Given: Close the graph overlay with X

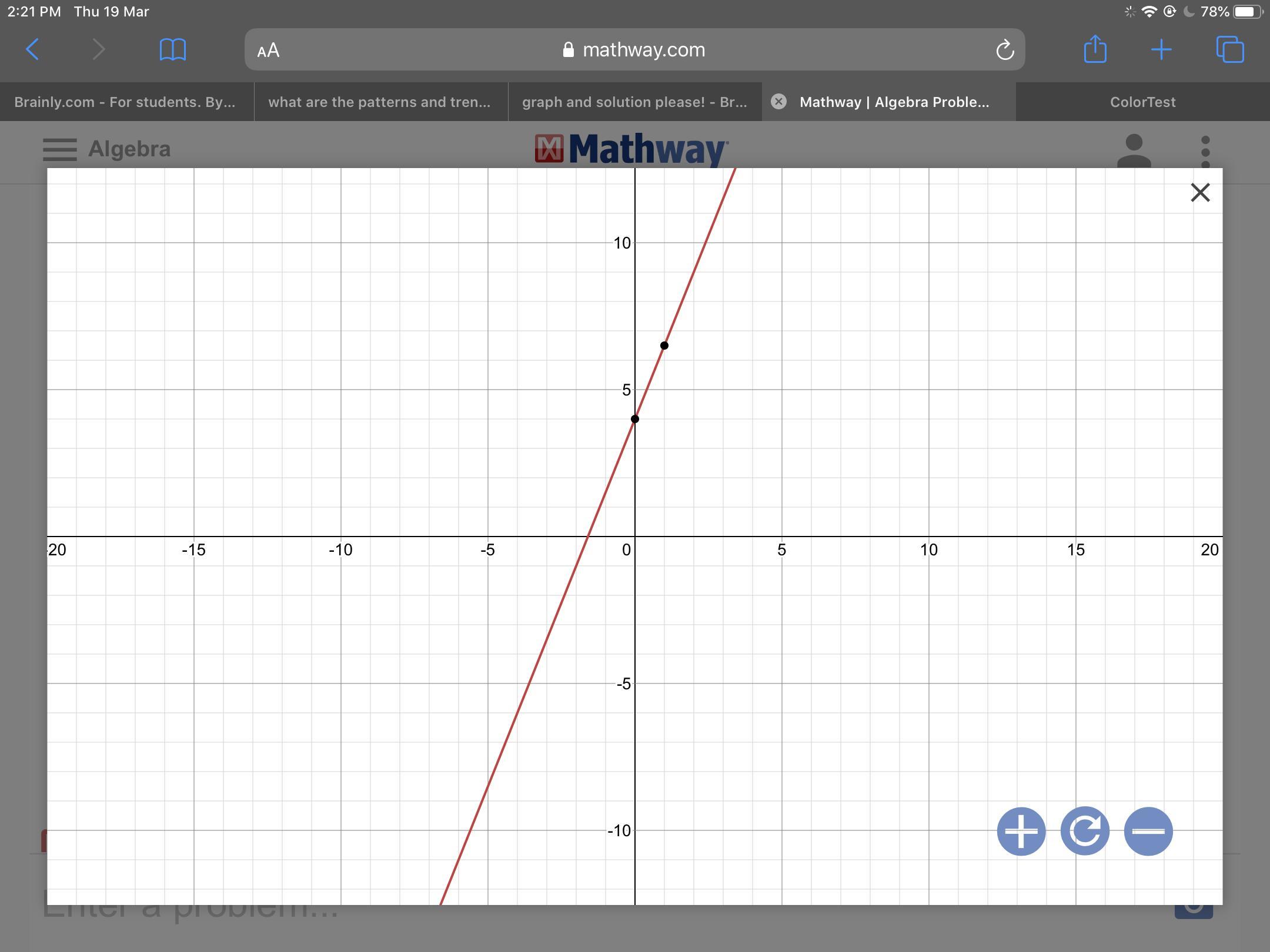Looking at the screenshot, I should coord(1200,193).
